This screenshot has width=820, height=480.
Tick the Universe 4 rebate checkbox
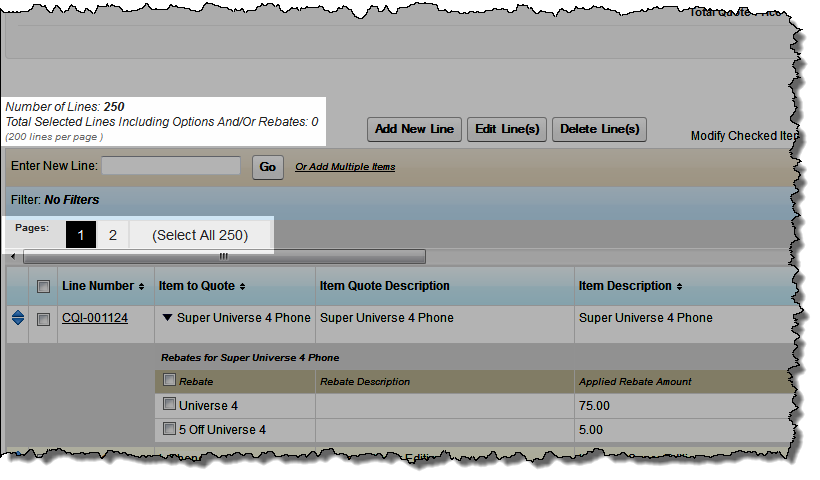click(x=169, y=405)
